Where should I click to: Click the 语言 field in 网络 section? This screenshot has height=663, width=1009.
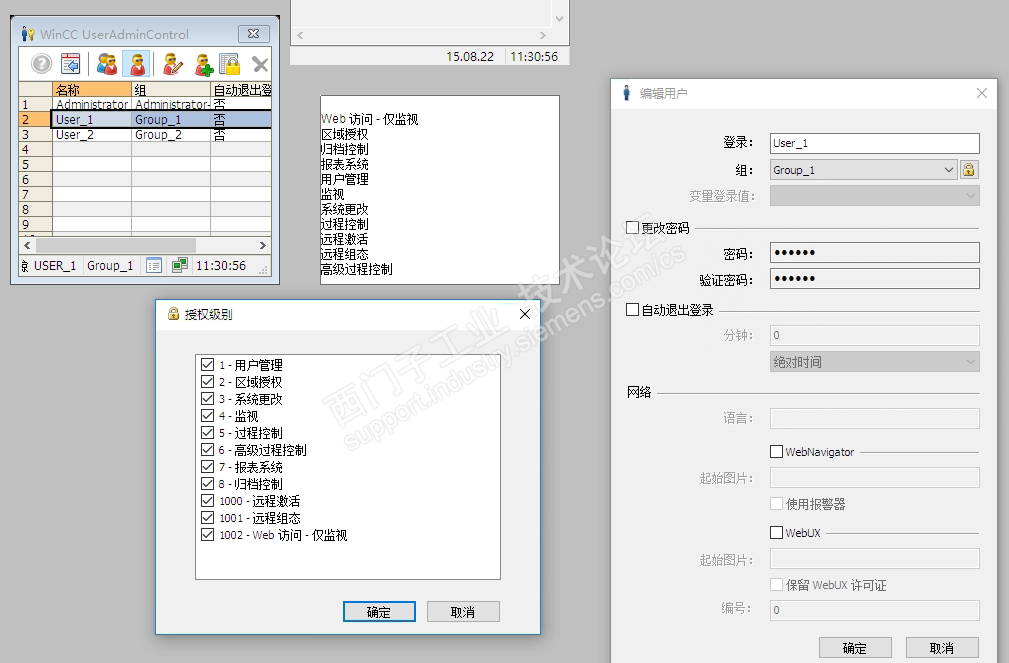pos(875,418)
